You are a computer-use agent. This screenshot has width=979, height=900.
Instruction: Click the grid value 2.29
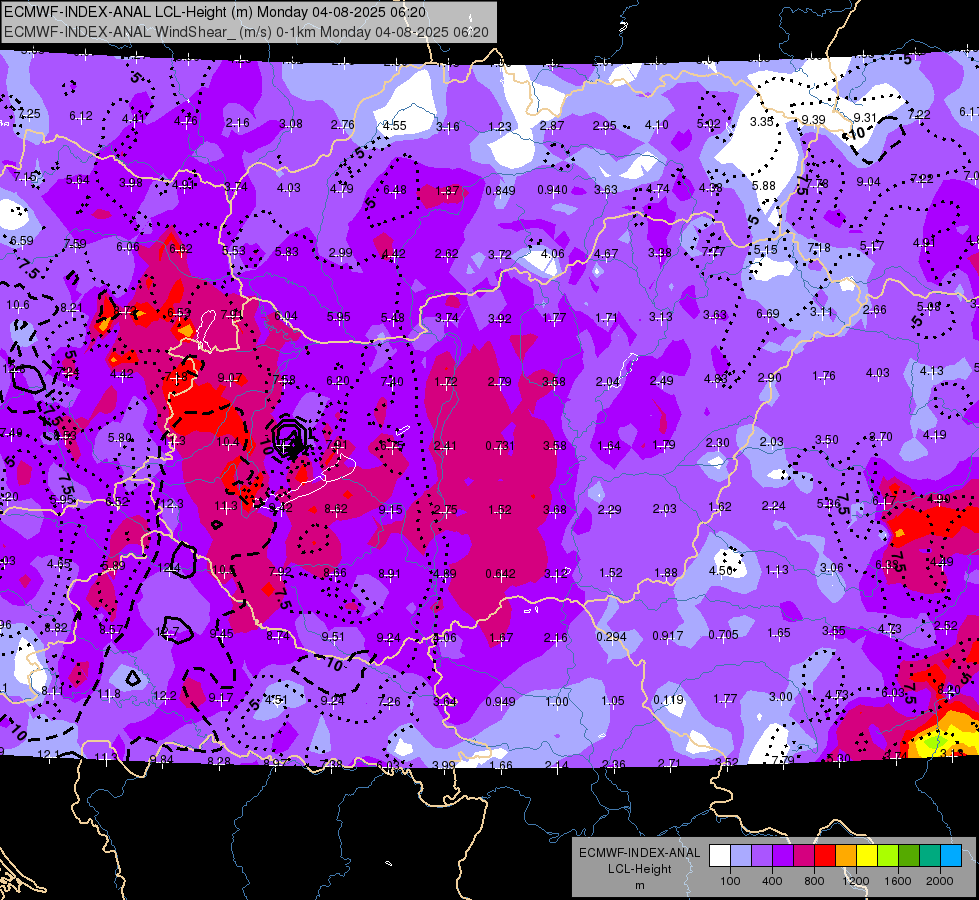[609, 510]
